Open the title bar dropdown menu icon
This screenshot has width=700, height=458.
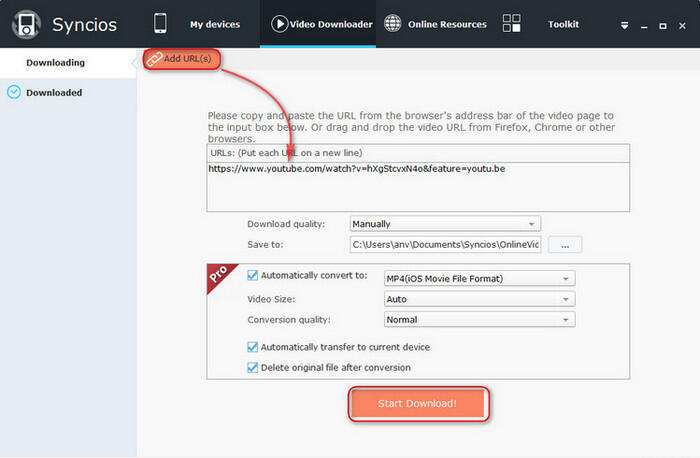[x=624, y=25]
